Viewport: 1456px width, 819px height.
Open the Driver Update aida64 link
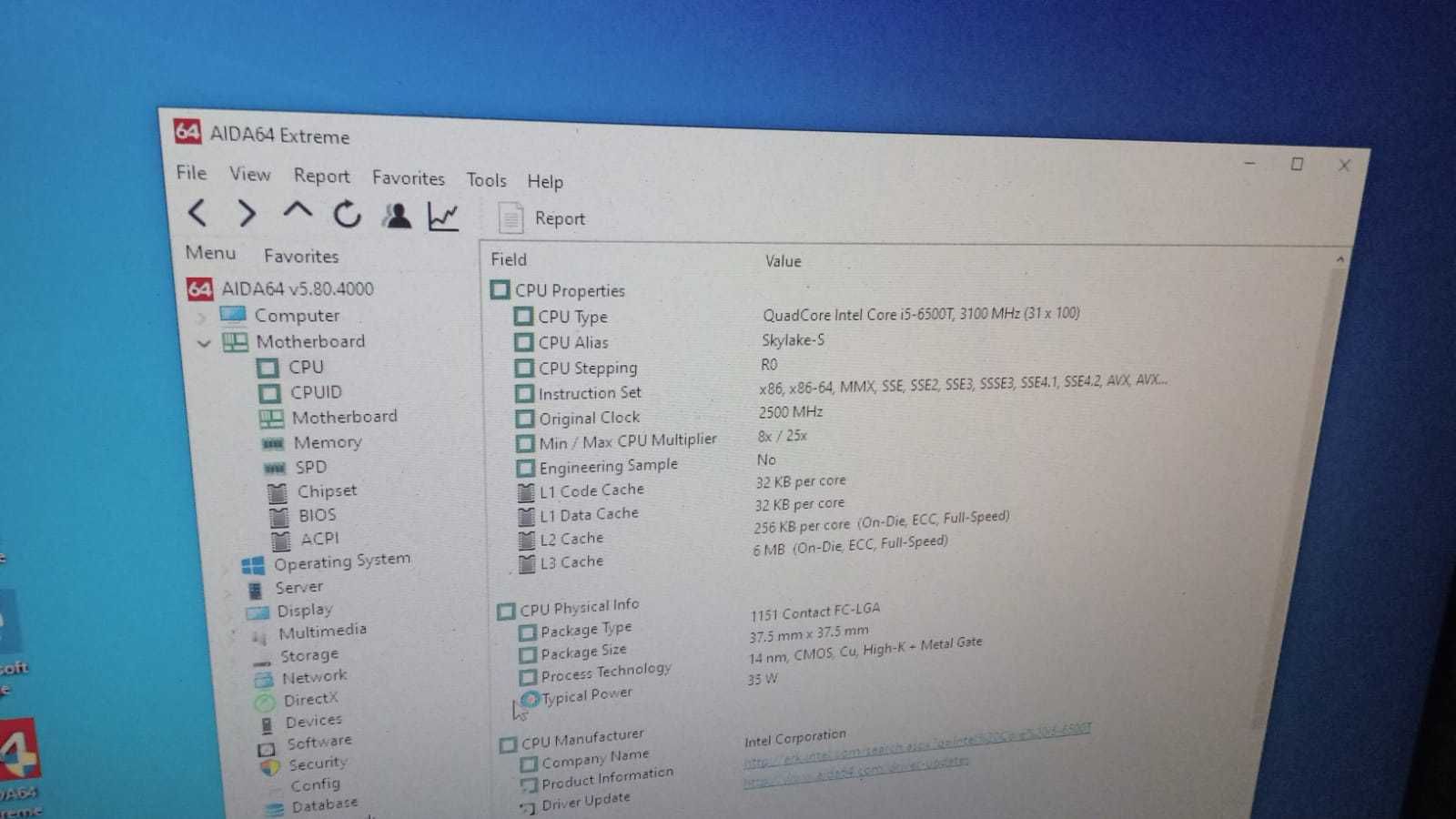coord(856,772)
